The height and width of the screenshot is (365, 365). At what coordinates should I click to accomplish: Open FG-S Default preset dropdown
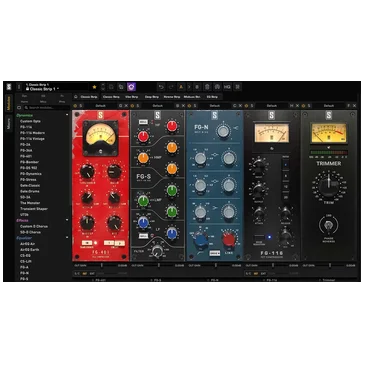coord(157,106)
